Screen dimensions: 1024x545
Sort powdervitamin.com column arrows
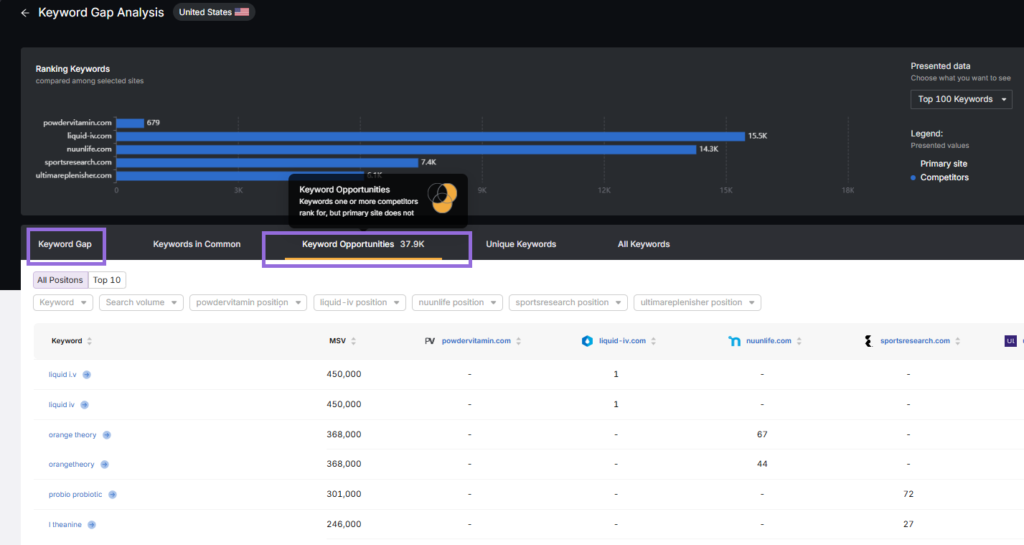[x=519, y=341]
